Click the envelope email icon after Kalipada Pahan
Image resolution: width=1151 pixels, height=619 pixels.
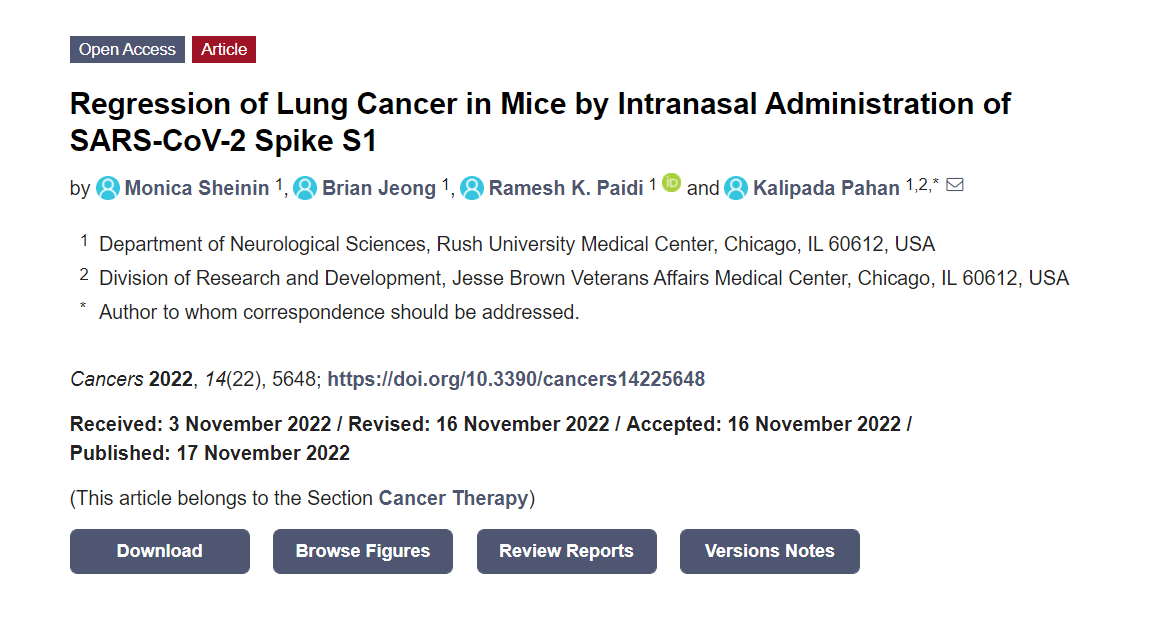click(954, 184)
